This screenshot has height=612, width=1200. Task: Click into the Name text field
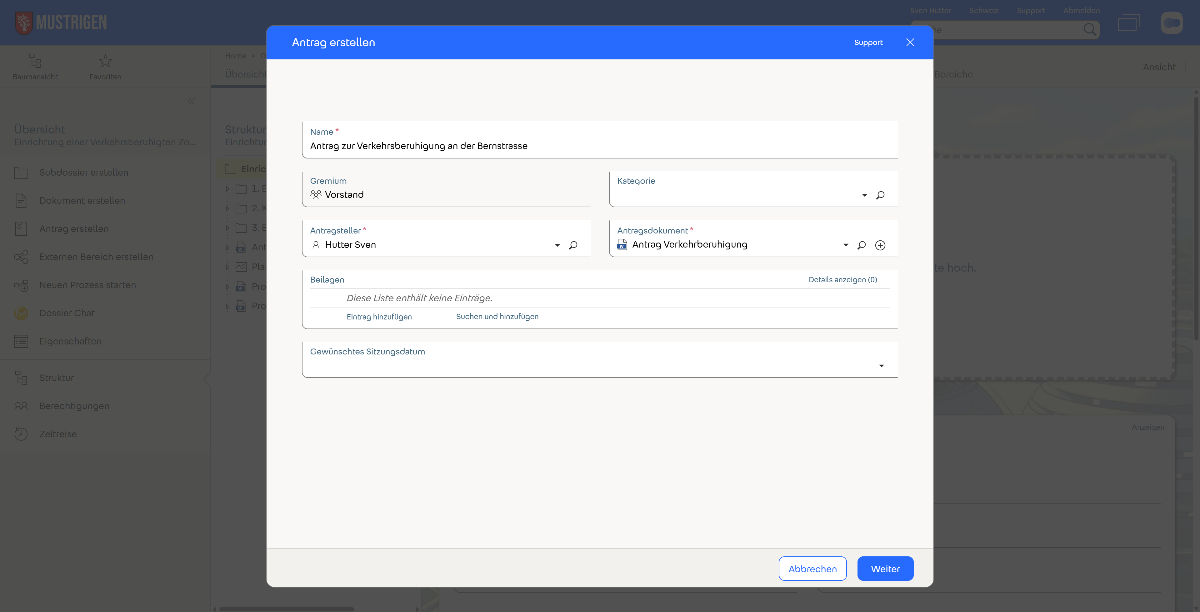[600, 146]
